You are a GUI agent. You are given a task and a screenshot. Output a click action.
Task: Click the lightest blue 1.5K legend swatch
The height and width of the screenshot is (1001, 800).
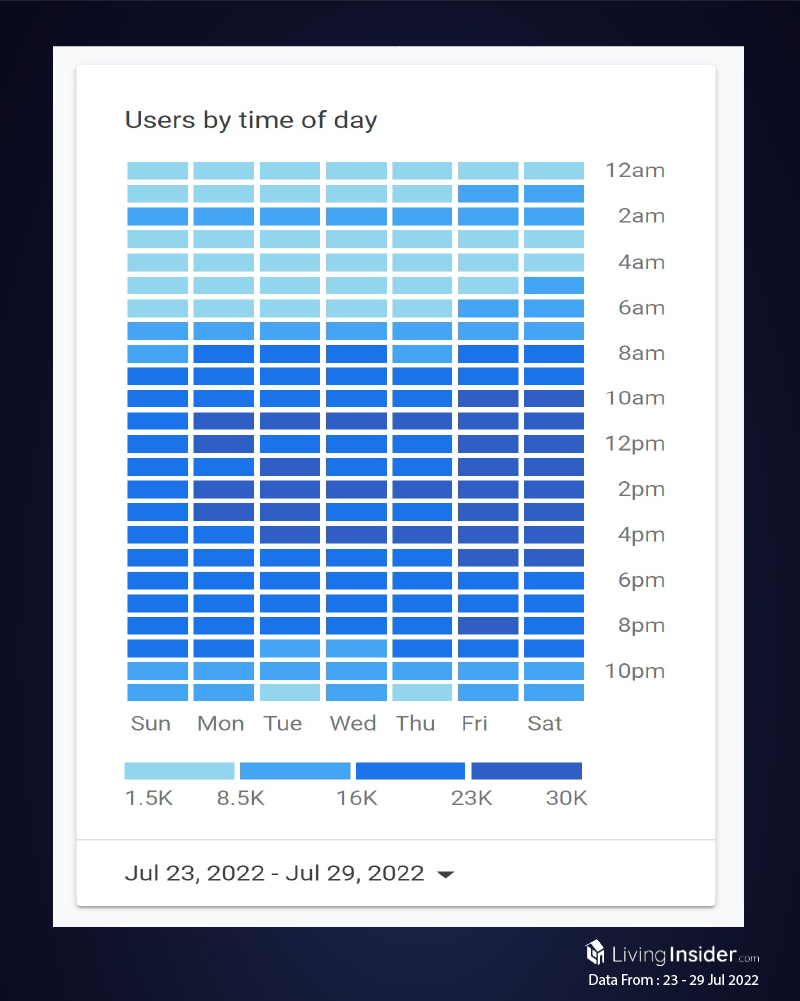click(x=179, y=771)
